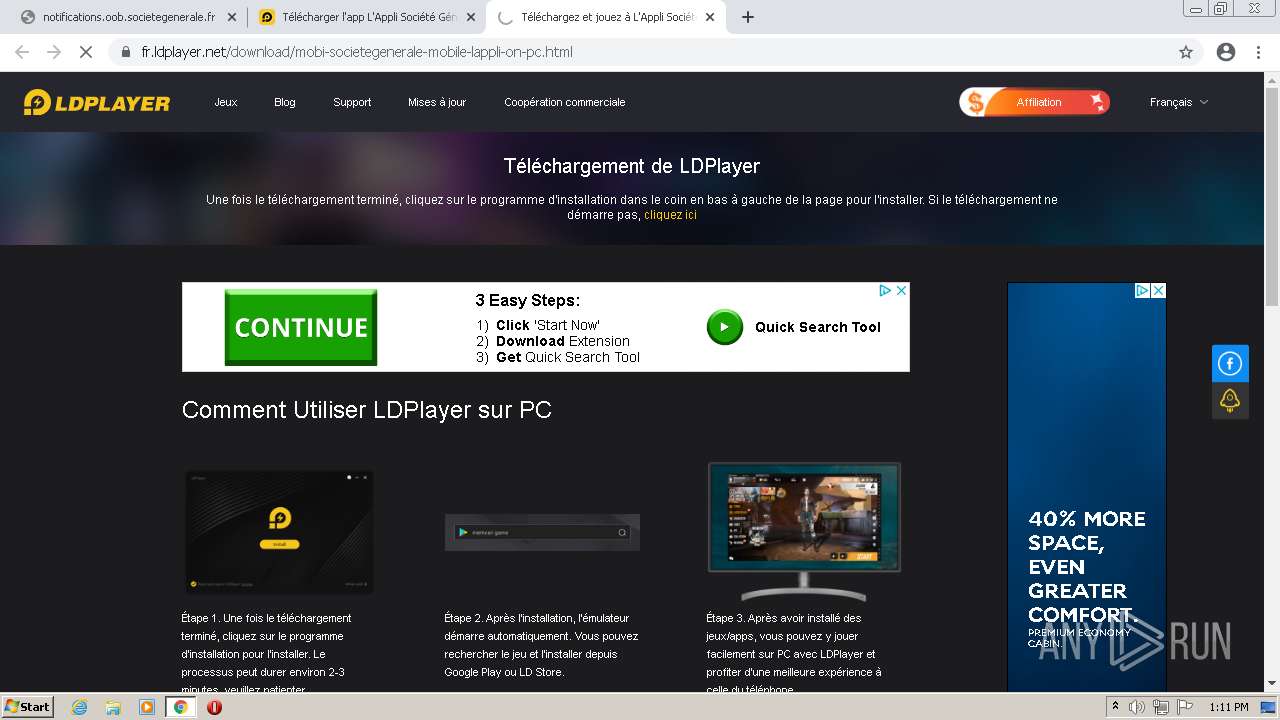
Task: Open the Blog menu item
Action: tap(285, 102)
